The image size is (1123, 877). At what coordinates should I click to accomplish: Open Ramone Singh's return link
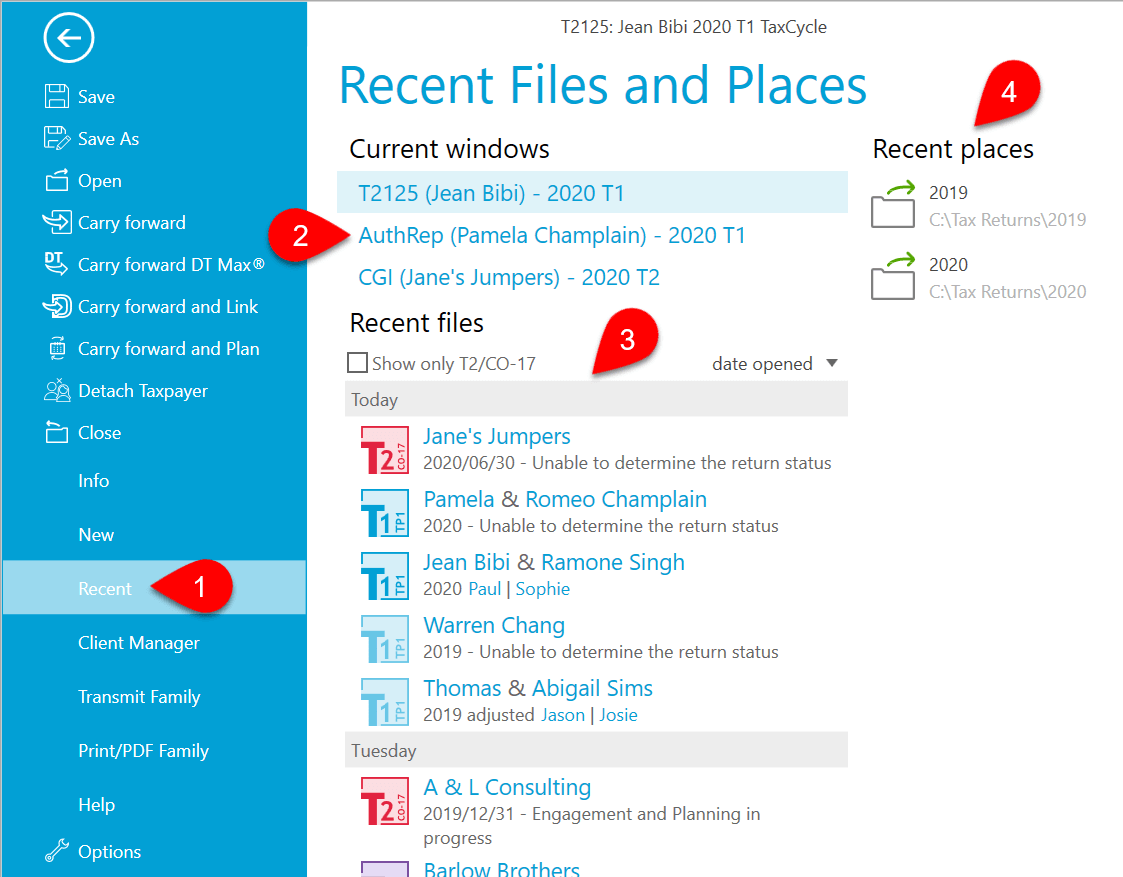[613, 562]
